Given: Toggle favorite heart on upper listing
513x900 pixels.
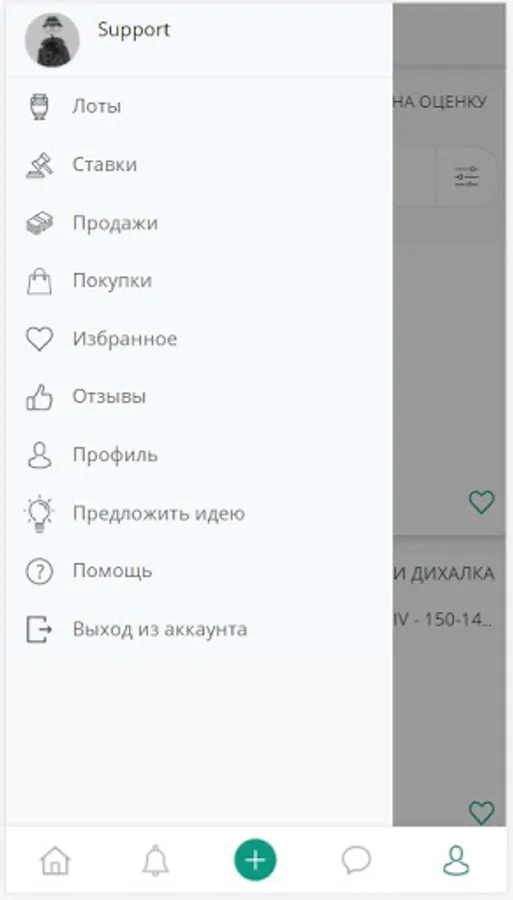Looking at the screenshot, I should point(481,502).
